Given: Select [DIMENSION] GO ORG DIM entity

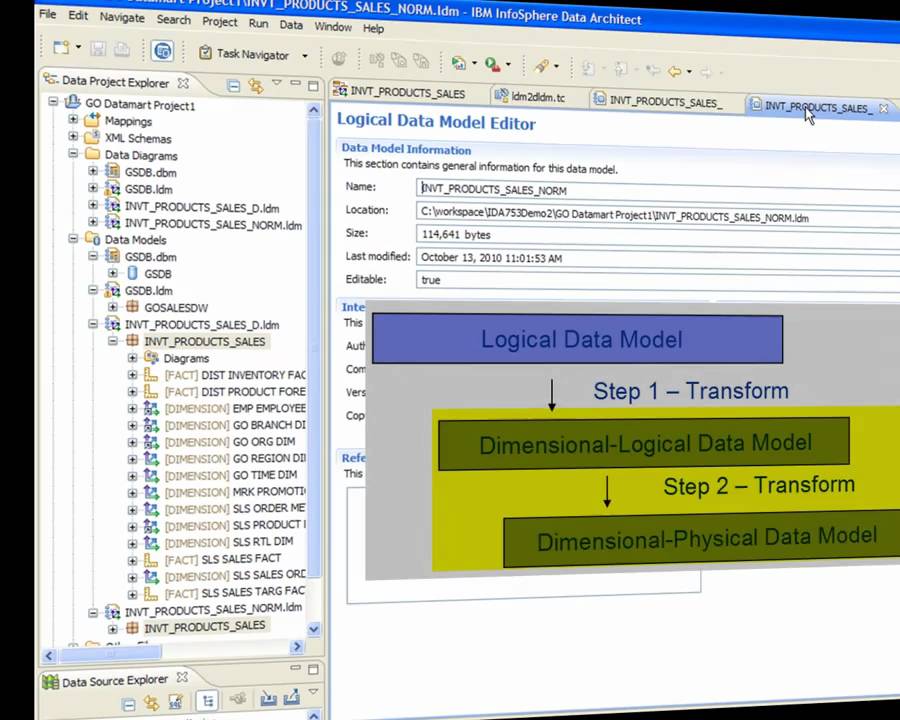Looking at the screenshot, I should point(230,442).
